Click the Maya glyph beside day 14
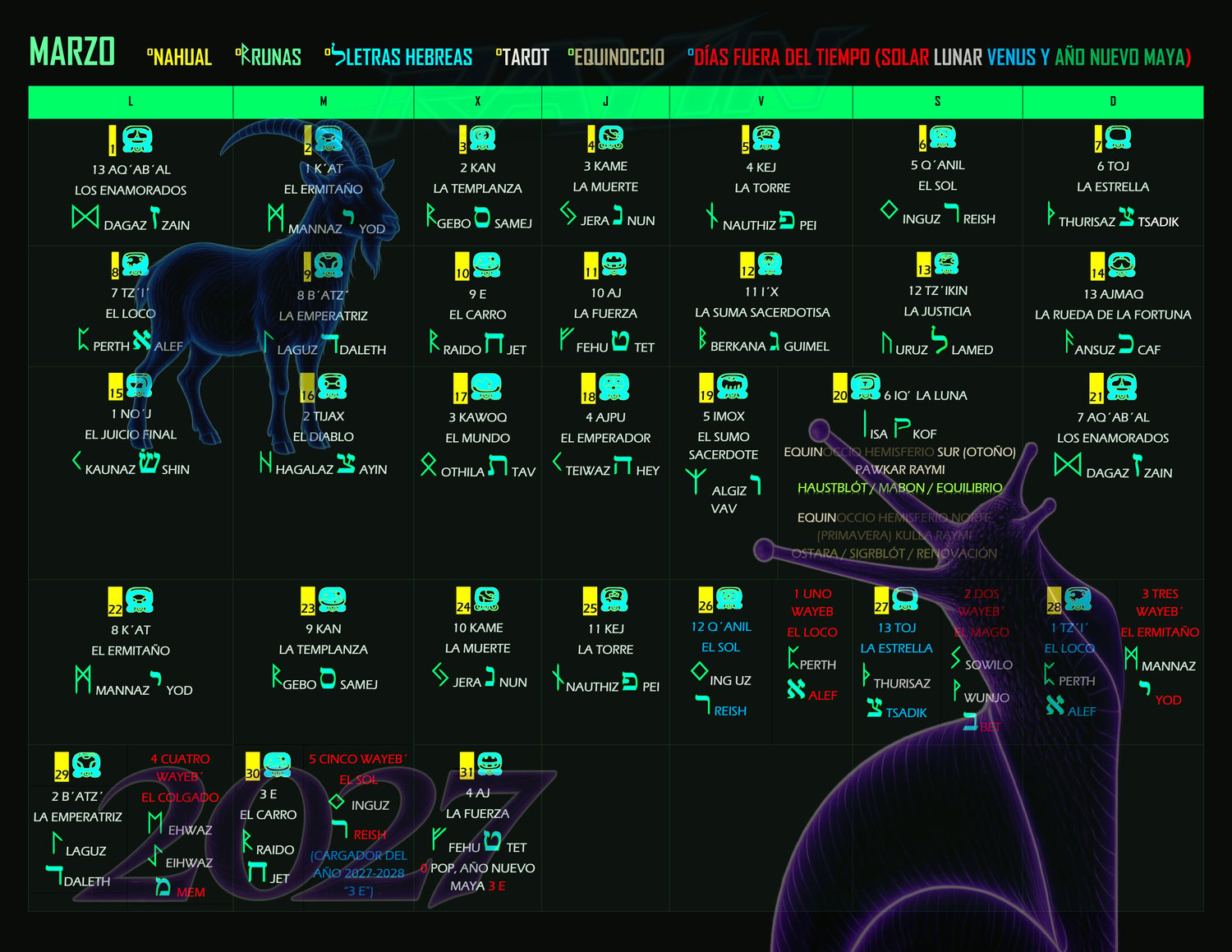The height and width of the screenshot is (952, 1232). click(x=1121, y=265)
